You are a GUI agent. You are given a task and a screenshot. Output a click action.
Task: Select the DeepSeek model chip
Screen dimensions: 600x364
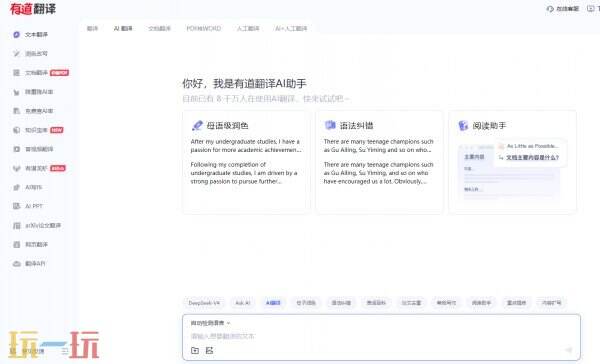[x=204, y=303]
